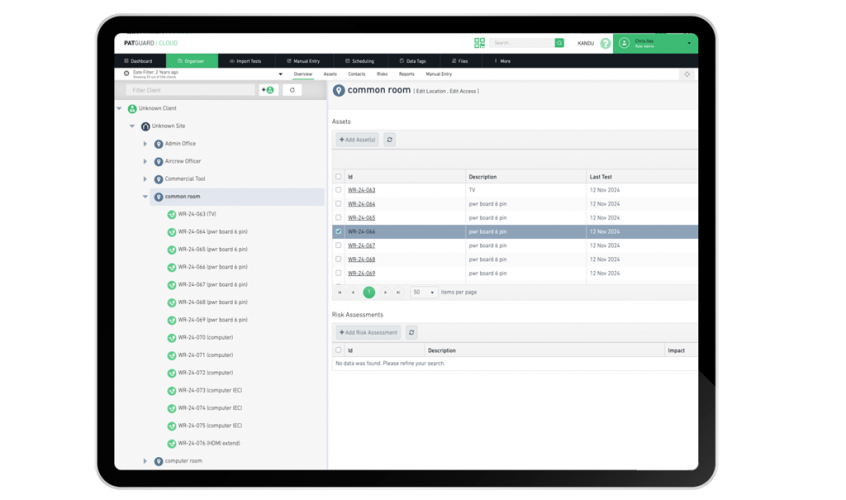Viewport: 846px width, 500px height.
Task: Click the crosshair locate icon at right
Action: (687, 74)
